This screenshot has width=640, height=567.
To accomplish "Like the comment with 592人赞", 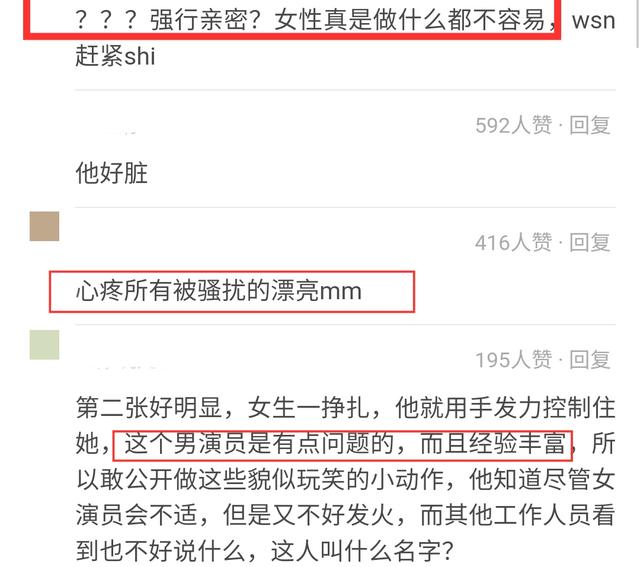I will (513, 125).
